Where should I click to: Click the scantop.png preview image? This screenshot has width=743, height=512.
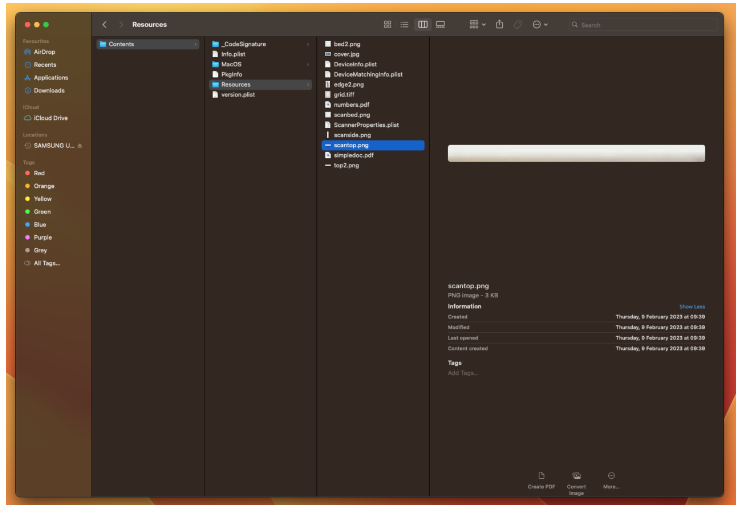[x=576, y=153]
